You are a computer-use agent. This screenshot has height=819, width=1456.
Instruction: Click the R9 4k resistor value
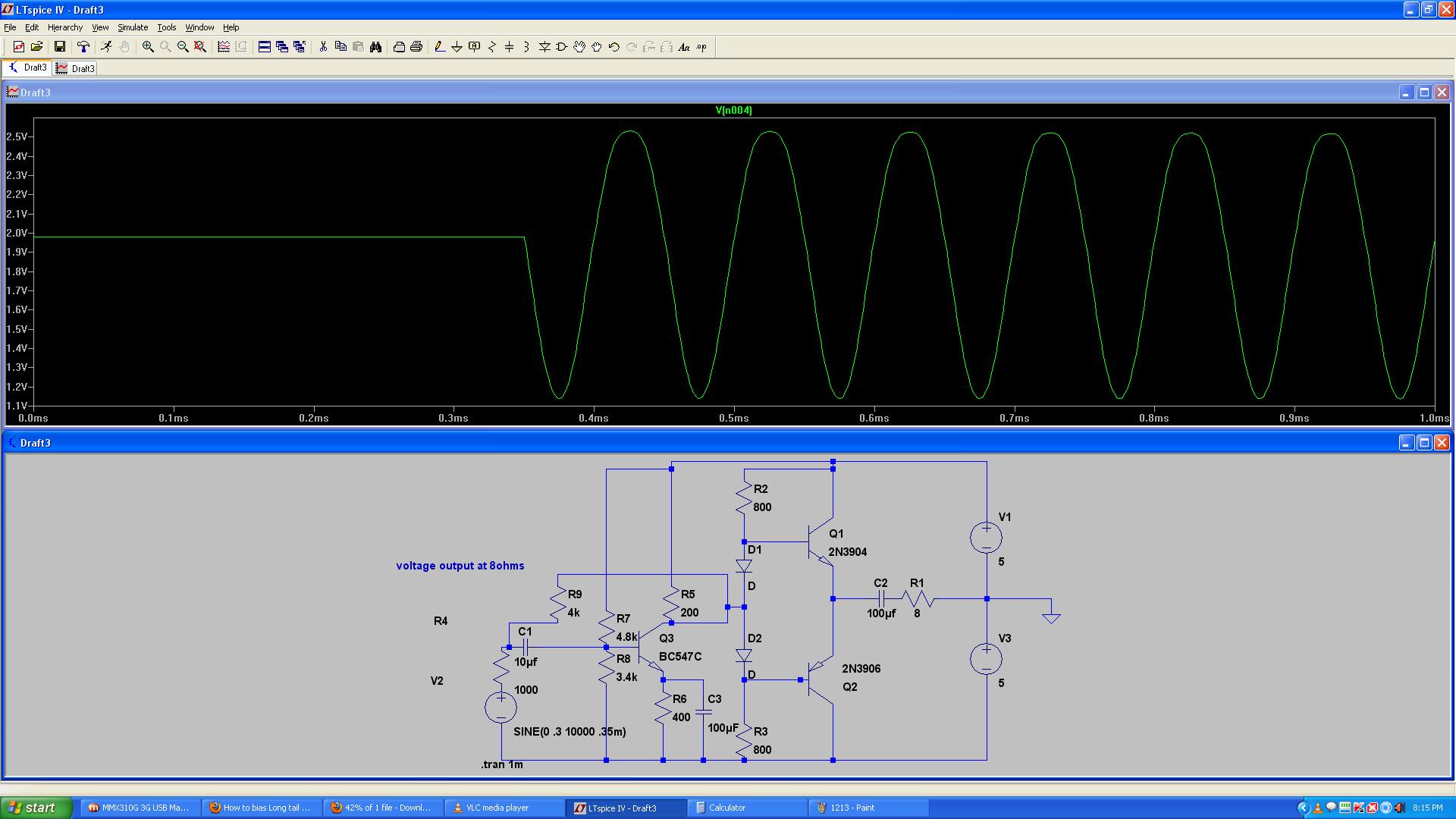tap(573, 613)
